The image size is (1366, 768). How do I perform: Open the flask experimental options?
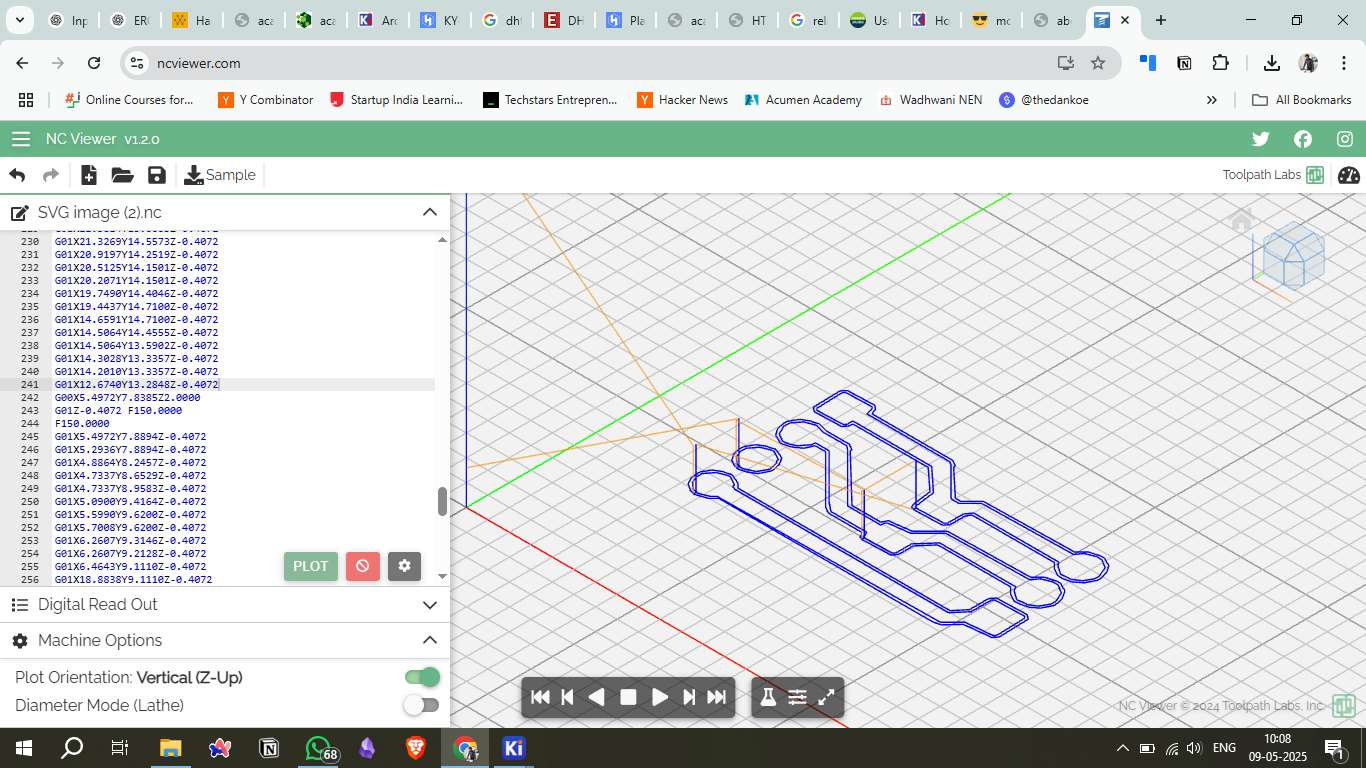(x=768, y=697)
